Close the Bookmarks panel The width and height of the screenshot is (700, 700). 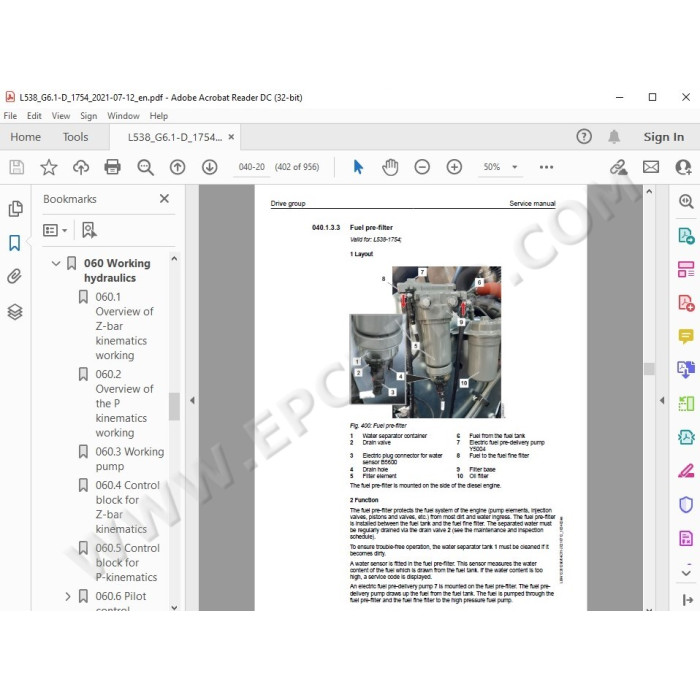(164, 199)
